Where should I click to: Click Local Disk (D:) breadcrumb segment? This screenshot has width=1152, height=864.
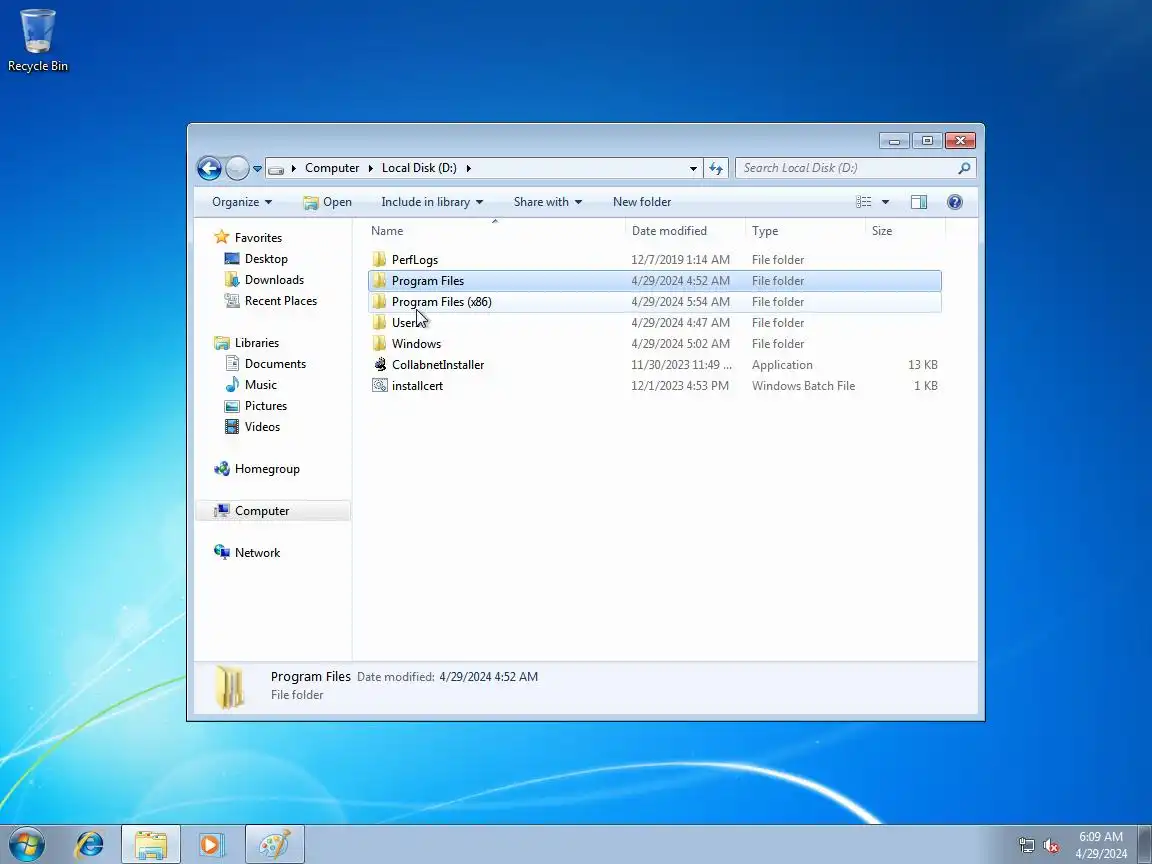click(419, 168)
